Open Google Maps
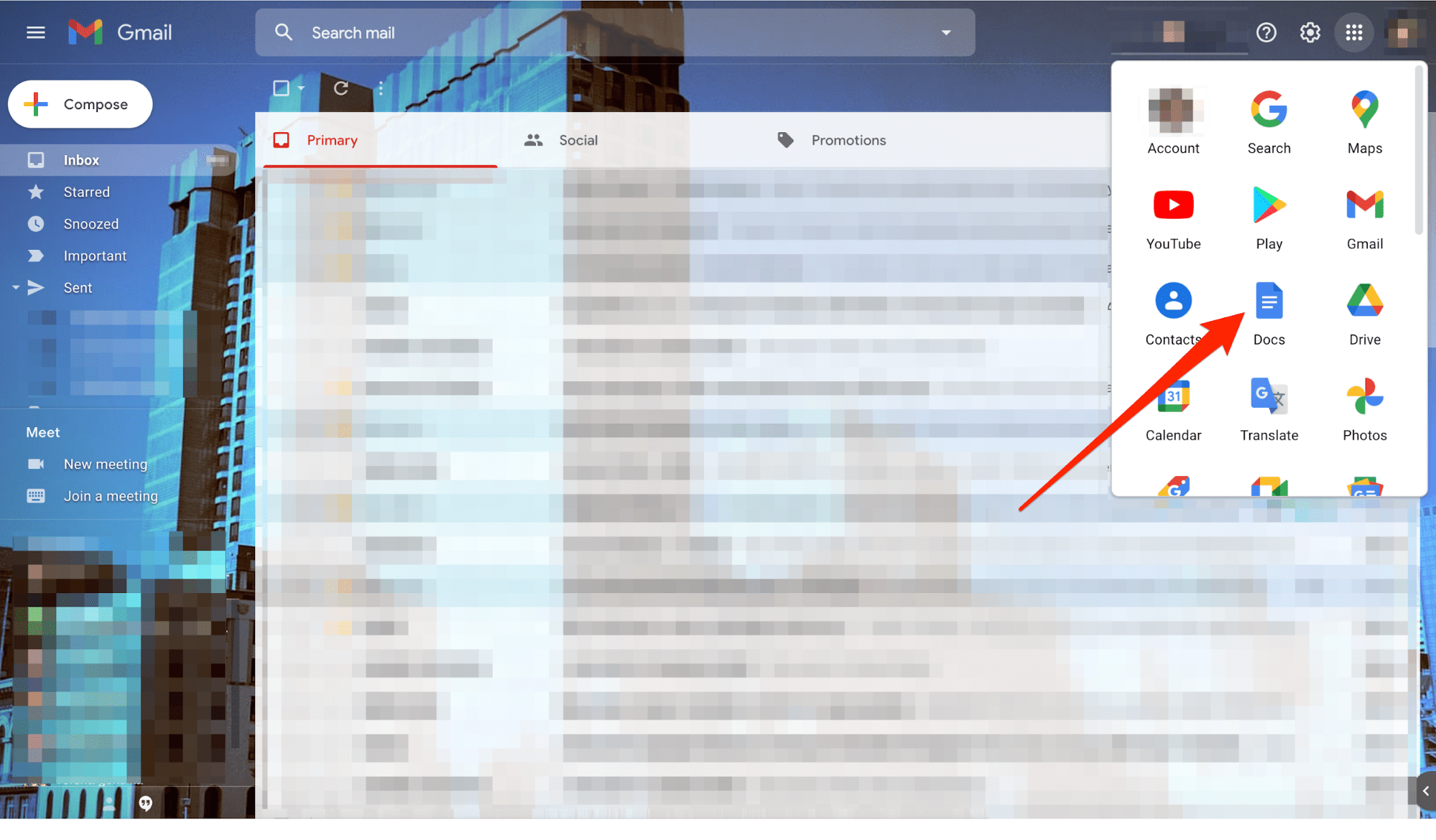The width and height of the screenshot is (1436, 840). (x=1363, y=117)
